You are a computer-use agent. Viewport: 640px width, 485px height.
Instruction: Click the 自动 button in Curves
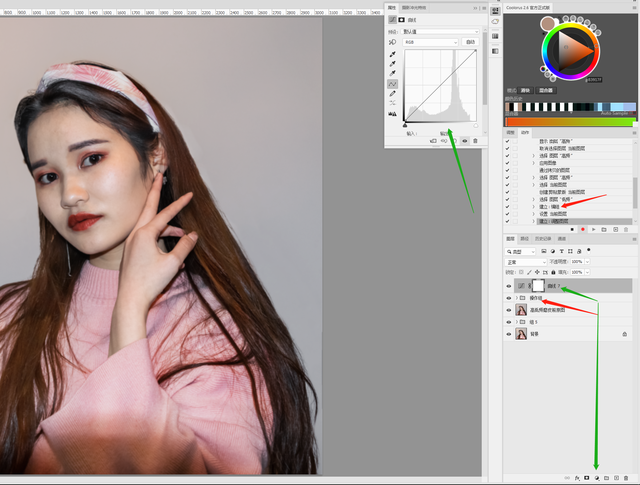point(470,43)
